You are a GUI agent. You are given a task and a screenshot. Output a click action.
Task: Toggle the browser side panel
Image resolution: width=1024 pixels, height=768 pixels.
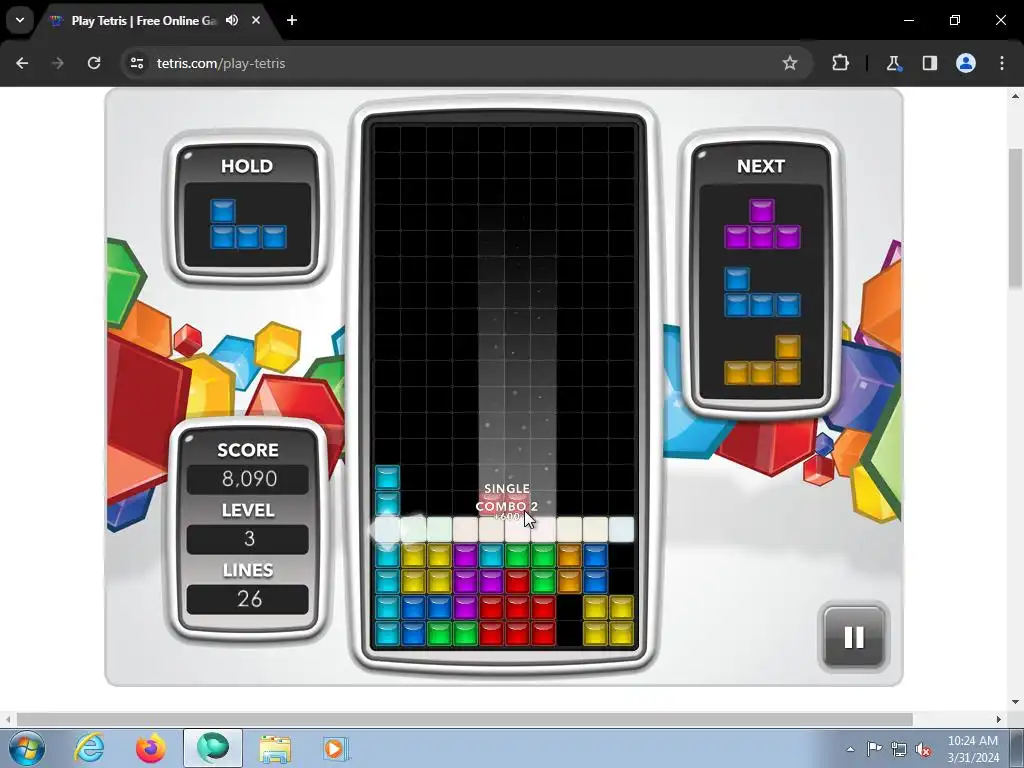click(929, 63)
